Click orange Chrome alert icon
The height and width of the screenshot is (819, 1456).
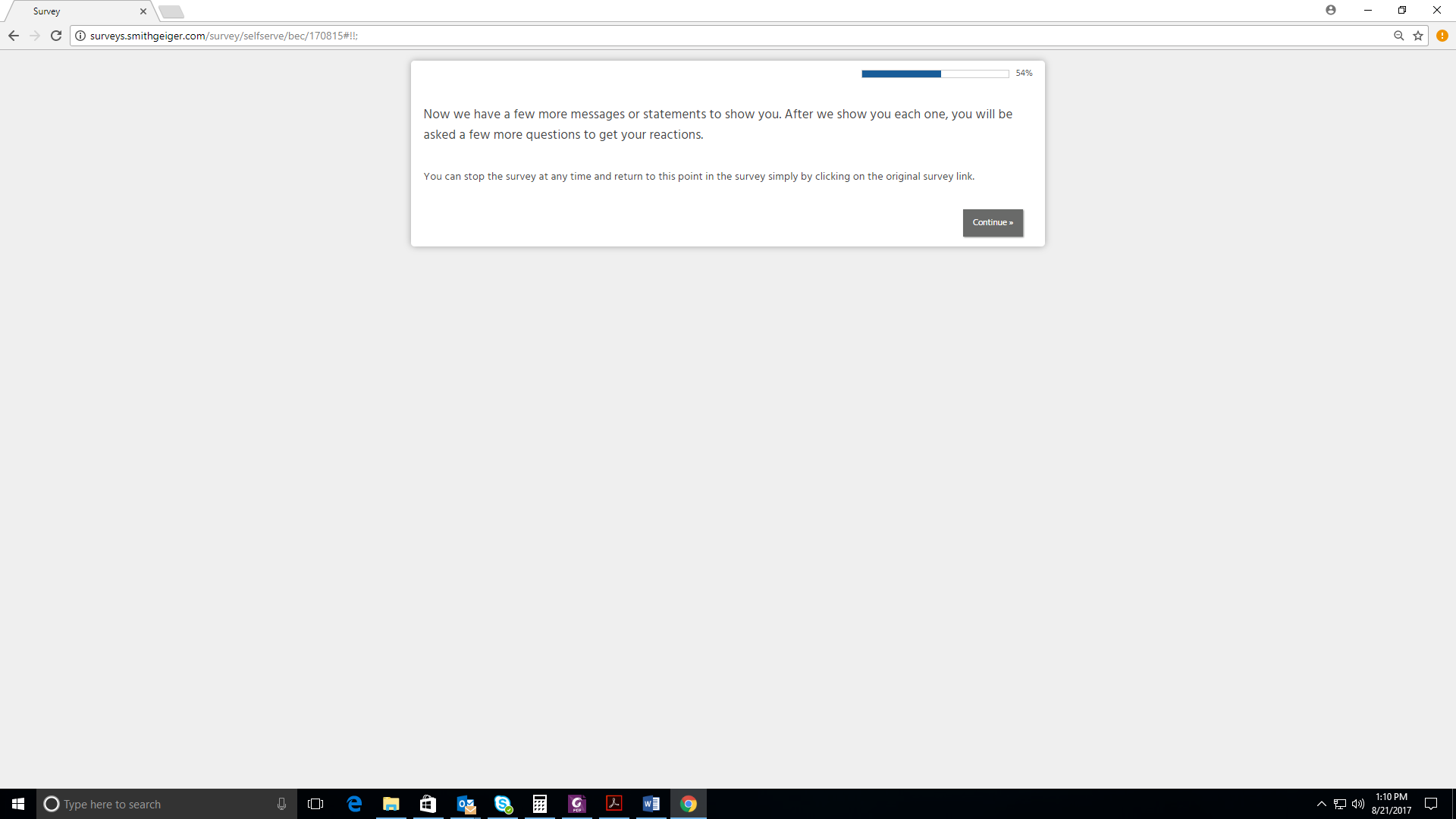coord(1442,36)
